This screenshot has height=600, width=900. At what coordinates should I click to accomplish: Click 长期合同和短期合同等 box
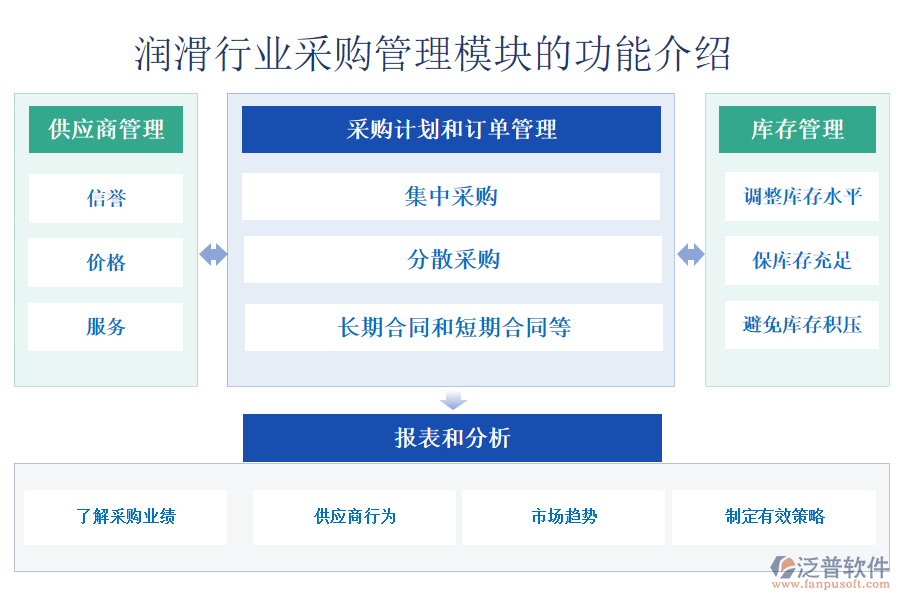tap(454, 327)
